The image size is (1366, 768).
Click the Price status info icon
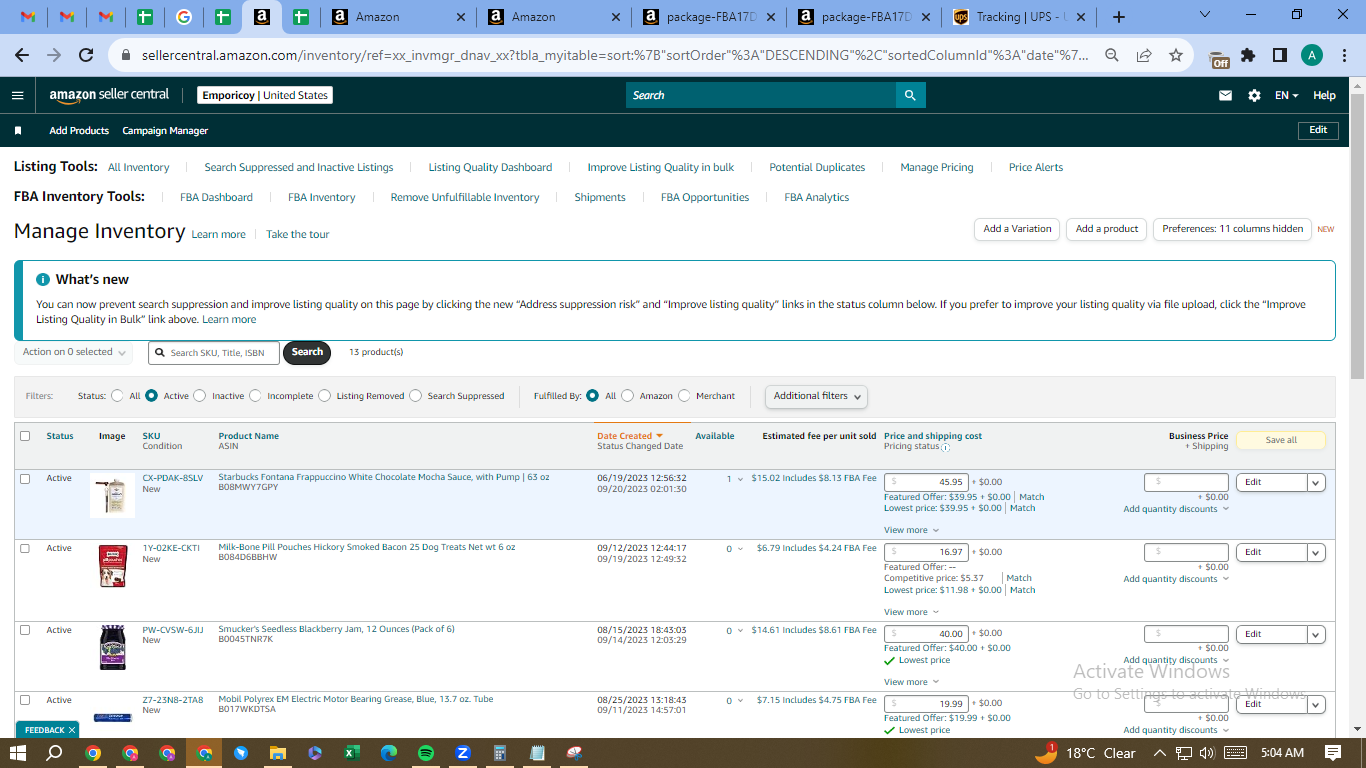(946, 447)
